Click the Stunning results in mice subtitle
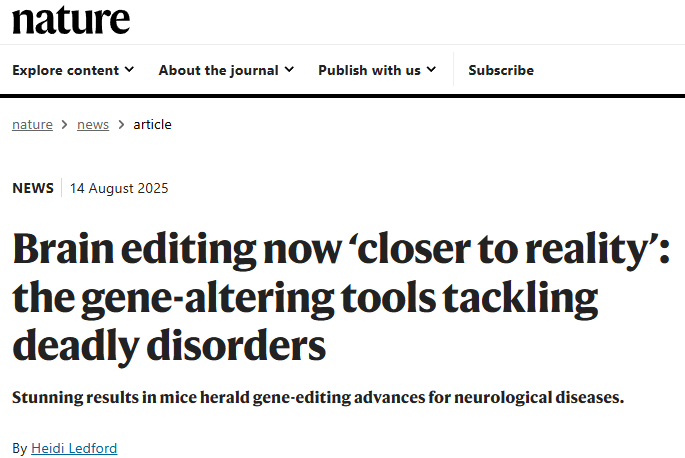This screenshot has height=458, width=685. [318, 398]
